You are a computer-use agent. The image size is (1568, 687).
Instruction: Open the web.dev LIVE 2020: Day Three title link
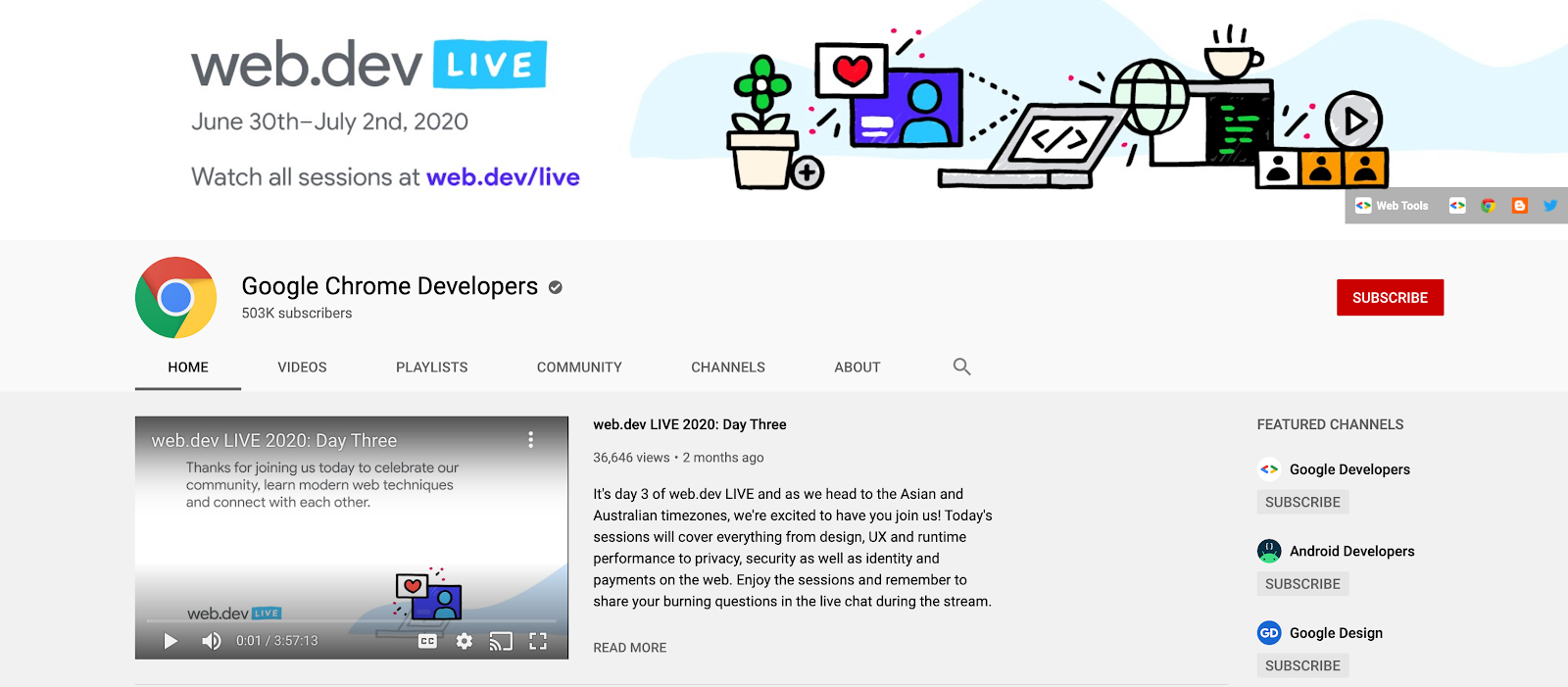point(690,424)
